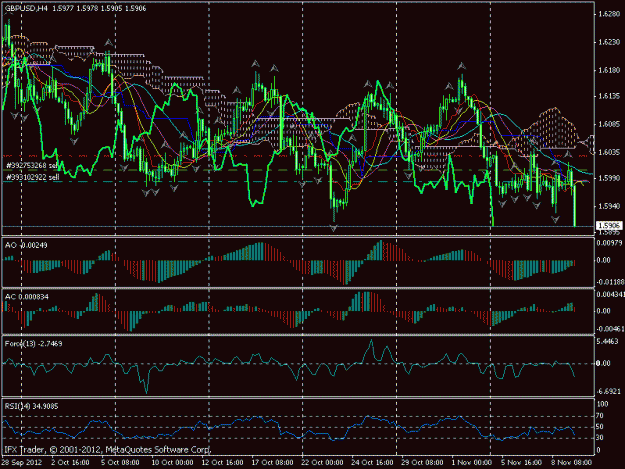This screenshot has height=469, width=625.
Task: Click the 100 level on RSI scale
Action: pos(603,404)
